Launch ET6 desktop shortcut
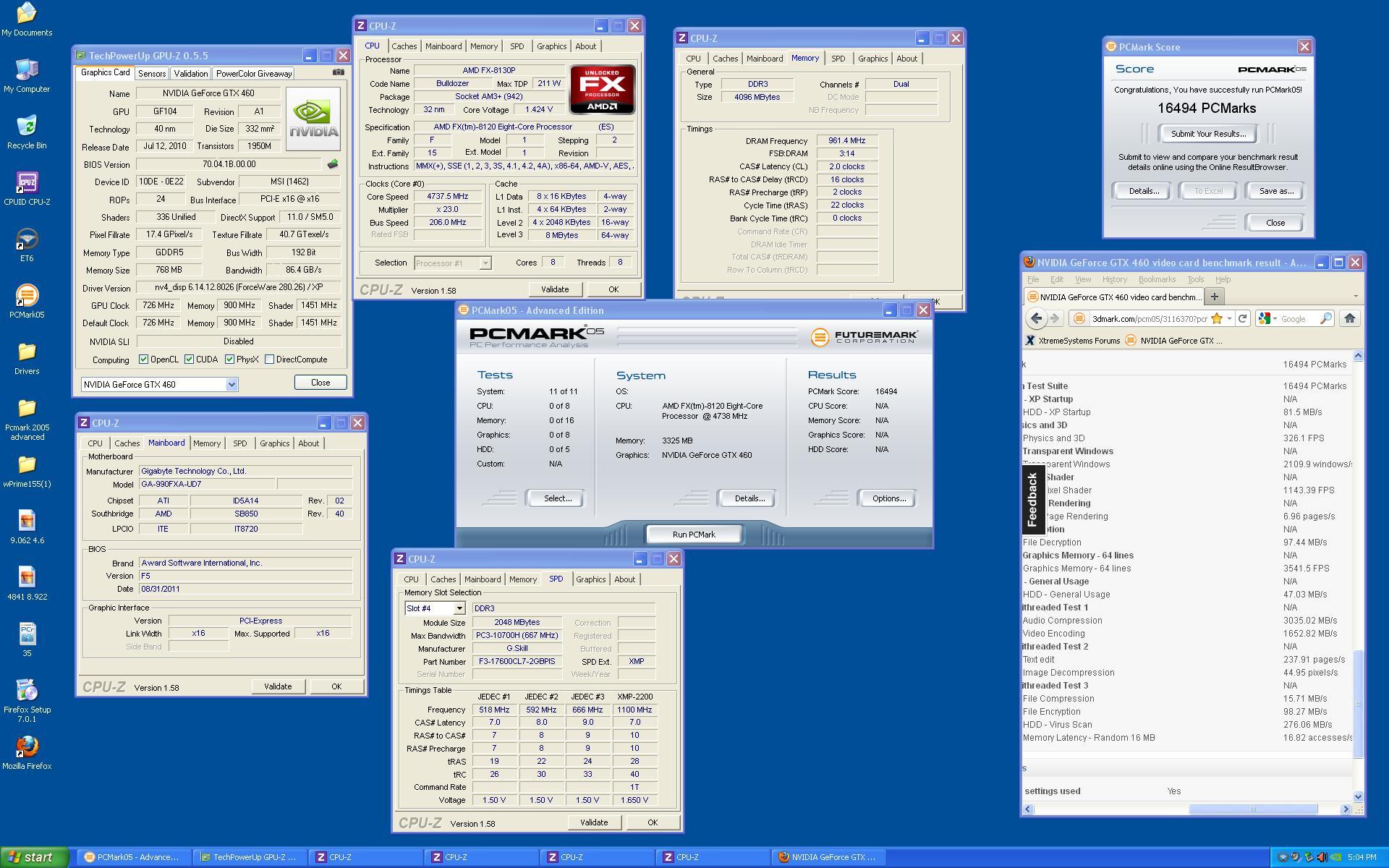 pos(27,245)
